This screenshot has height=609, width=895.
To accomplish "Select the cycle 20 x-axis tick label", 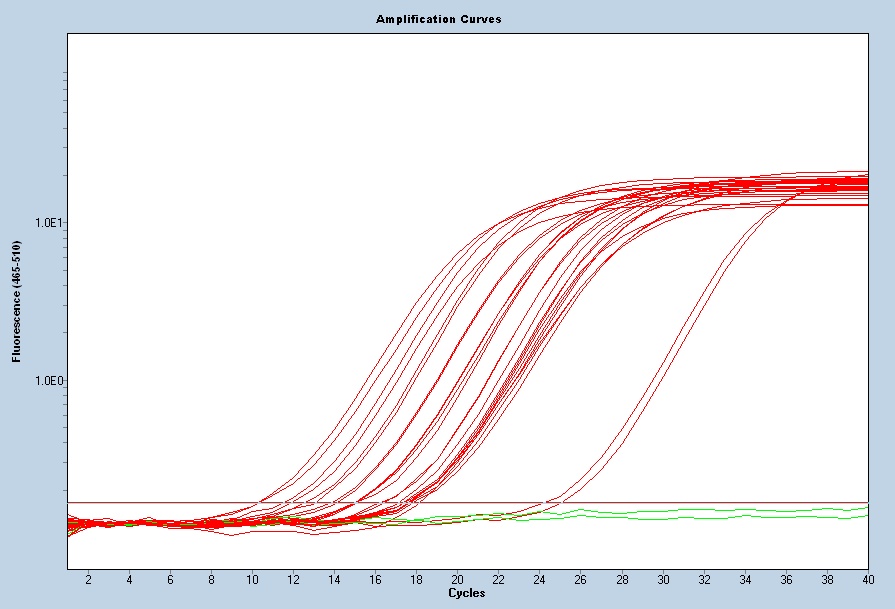I will click(x=457, y=580).
